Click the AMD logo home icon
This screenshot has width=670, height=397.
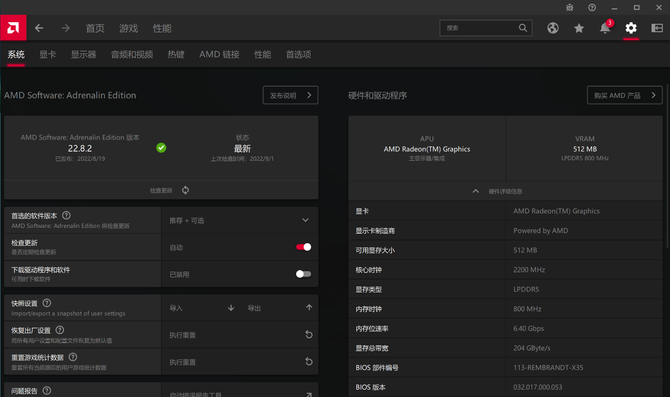tap(13, 28)
